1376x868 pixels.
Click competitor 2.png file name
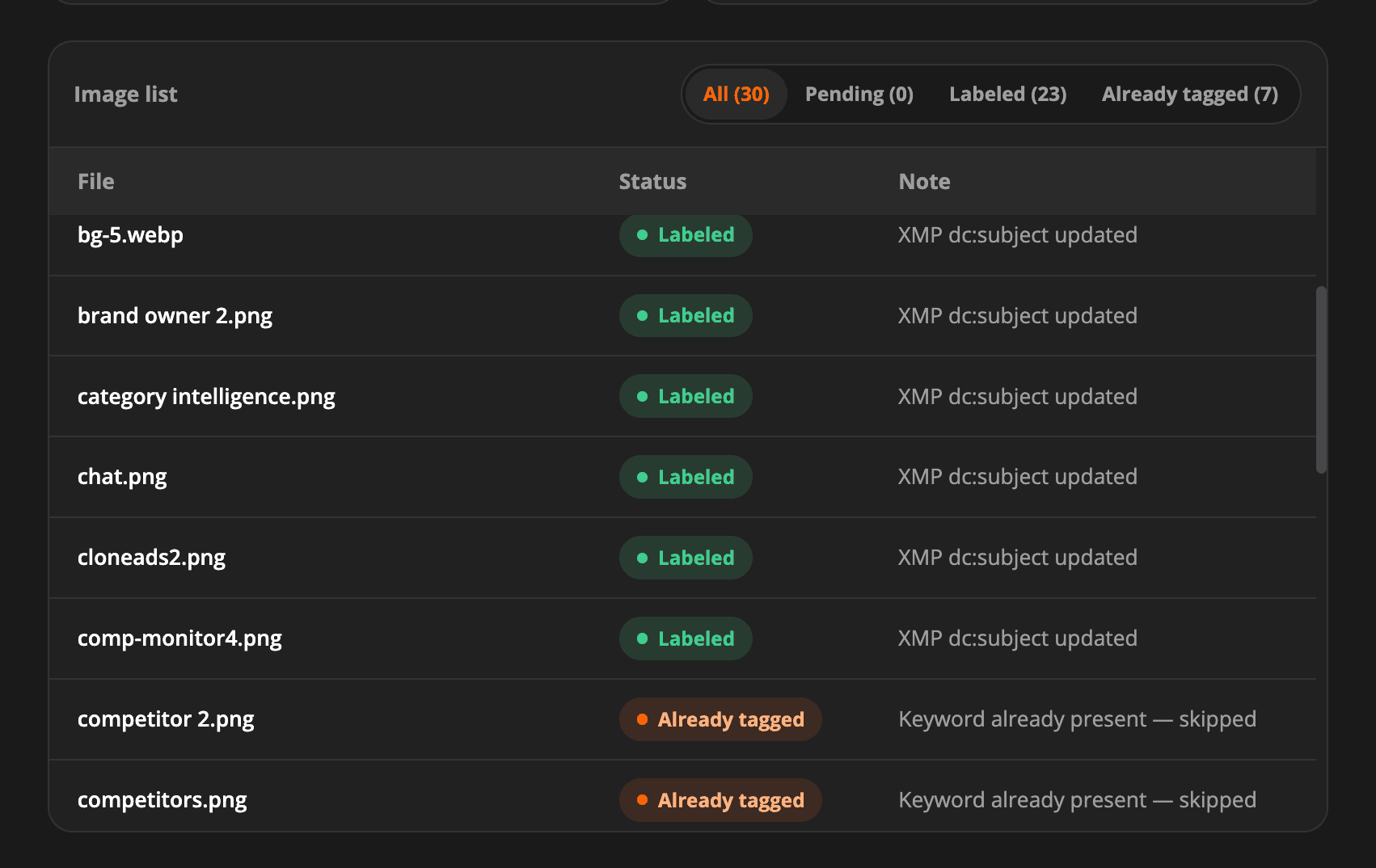pyautogui.click(x=166, y=719)
